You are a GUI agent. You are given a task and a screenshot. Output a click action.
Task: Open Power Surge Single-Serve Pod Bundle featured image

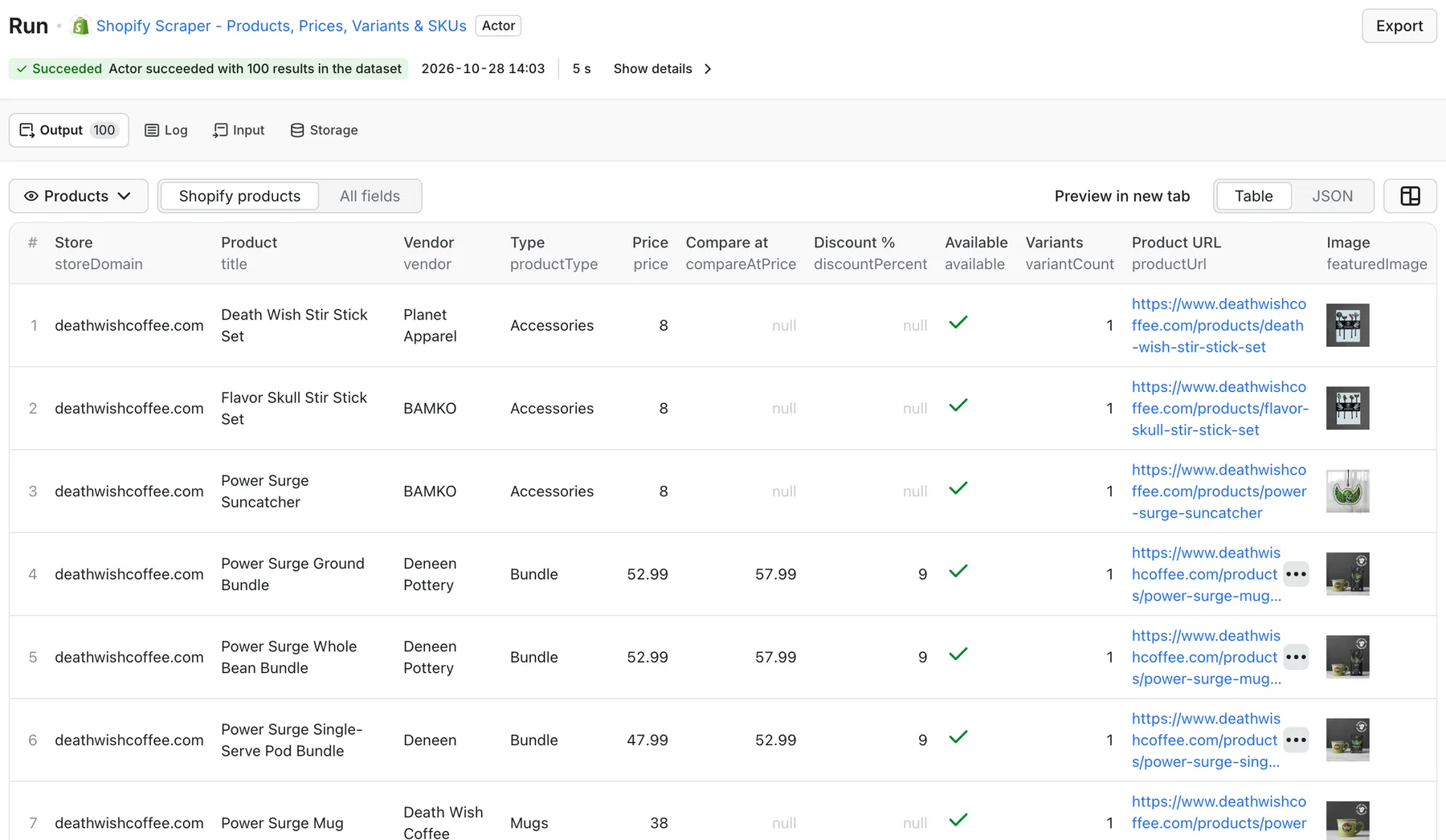pos(1347,740)
